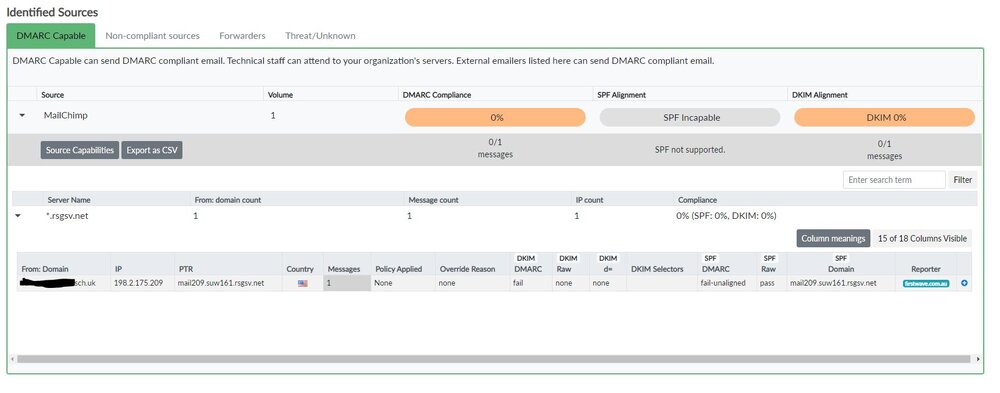Open MailChimp Source Capabilities
Viewport: 1000px width, 393px height.
(80, 151)
